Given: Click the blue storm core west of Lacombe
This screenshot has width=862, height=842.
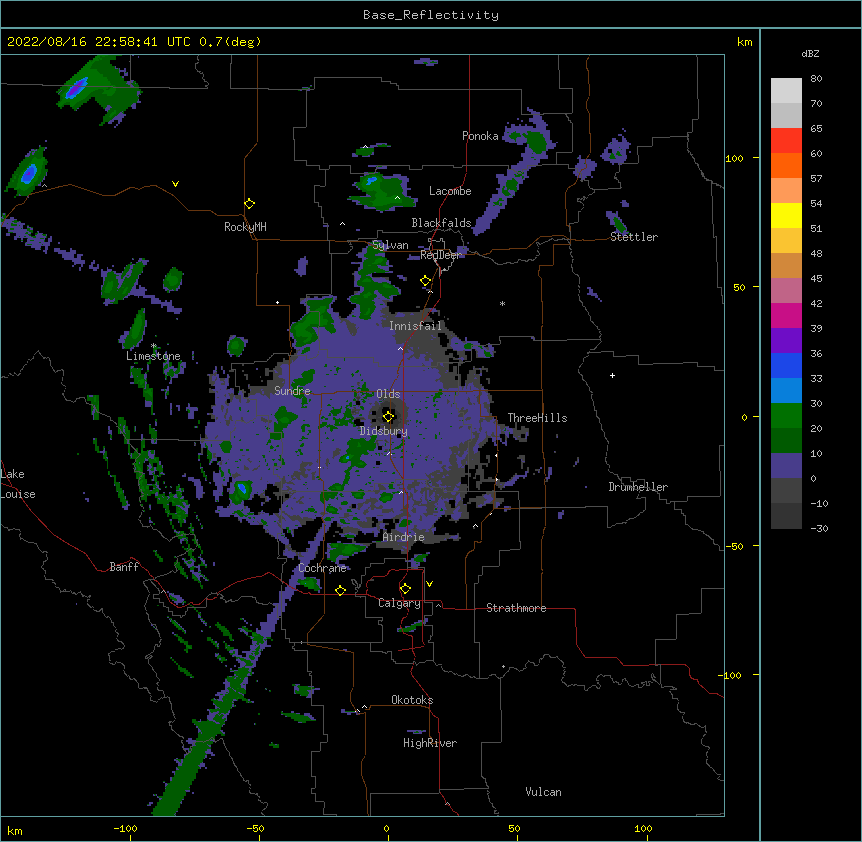Looking at the screenshot, I should click(x=372, y=180).
